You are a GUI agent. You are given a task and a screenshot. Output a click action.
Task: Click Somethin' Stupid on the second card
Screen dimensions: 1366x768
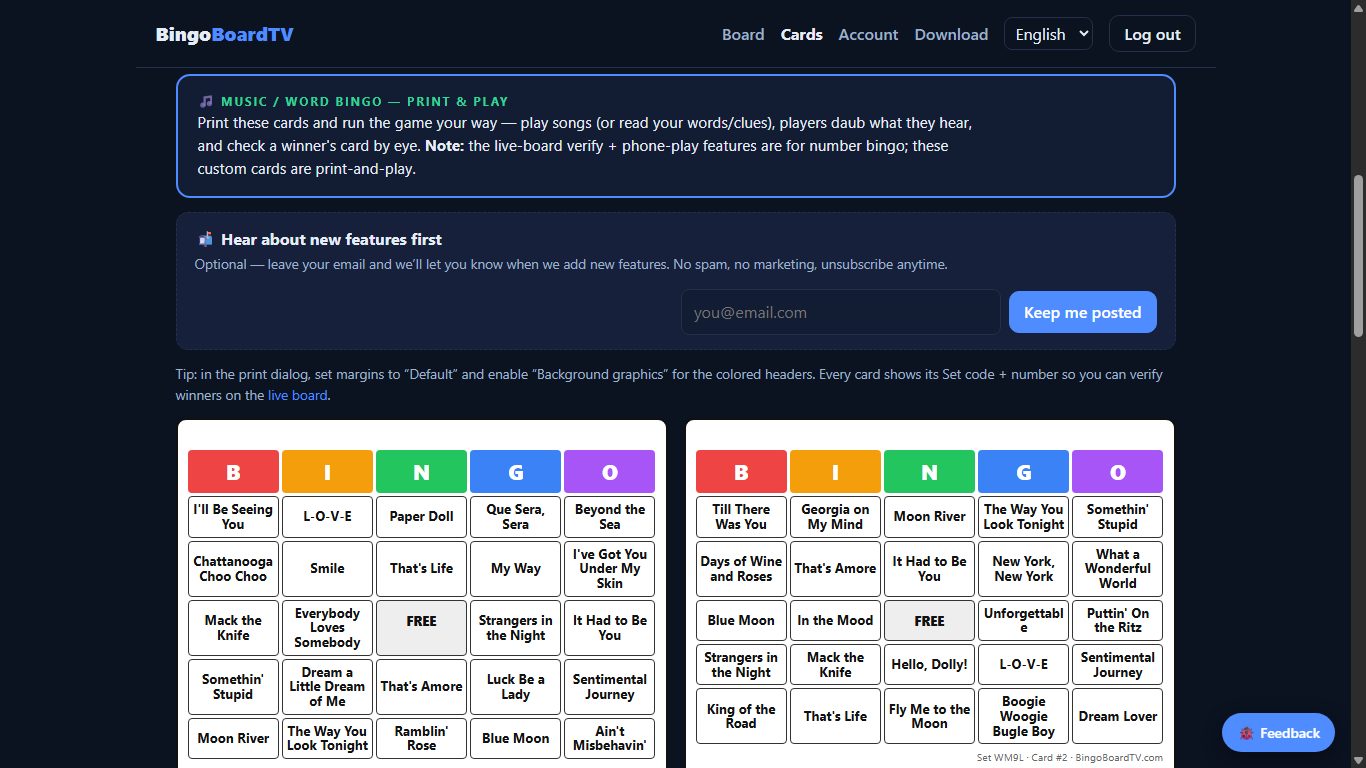[1117, 517]
